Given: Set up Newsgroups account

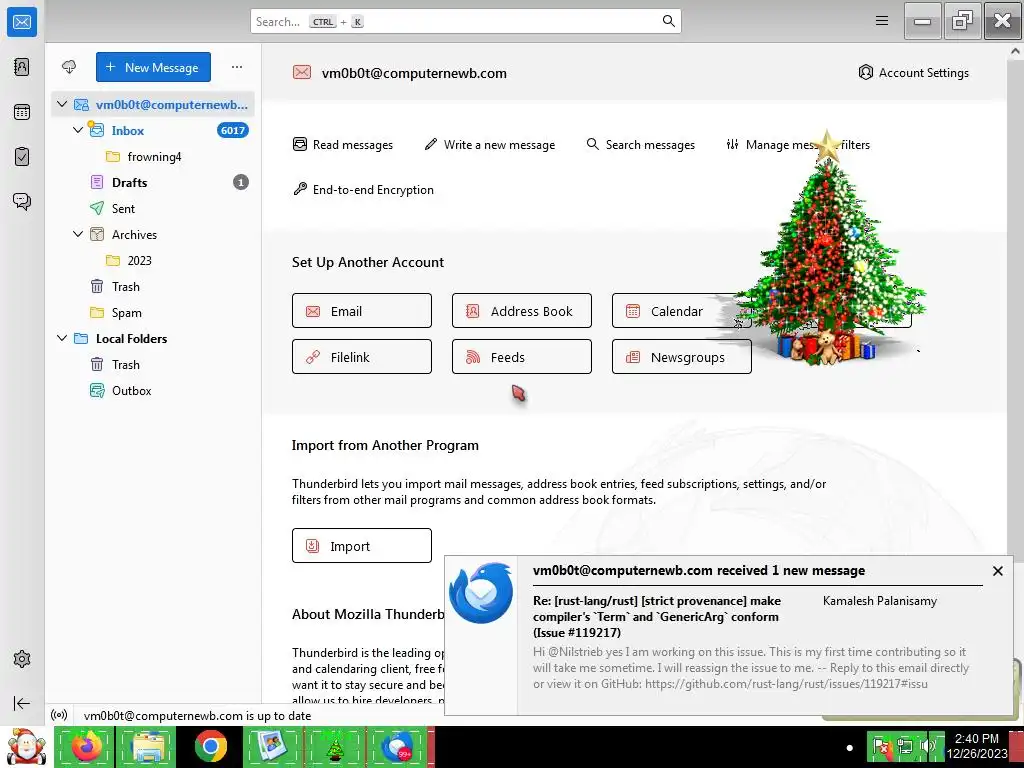Looking at the screenshot, I should (682, 357).
